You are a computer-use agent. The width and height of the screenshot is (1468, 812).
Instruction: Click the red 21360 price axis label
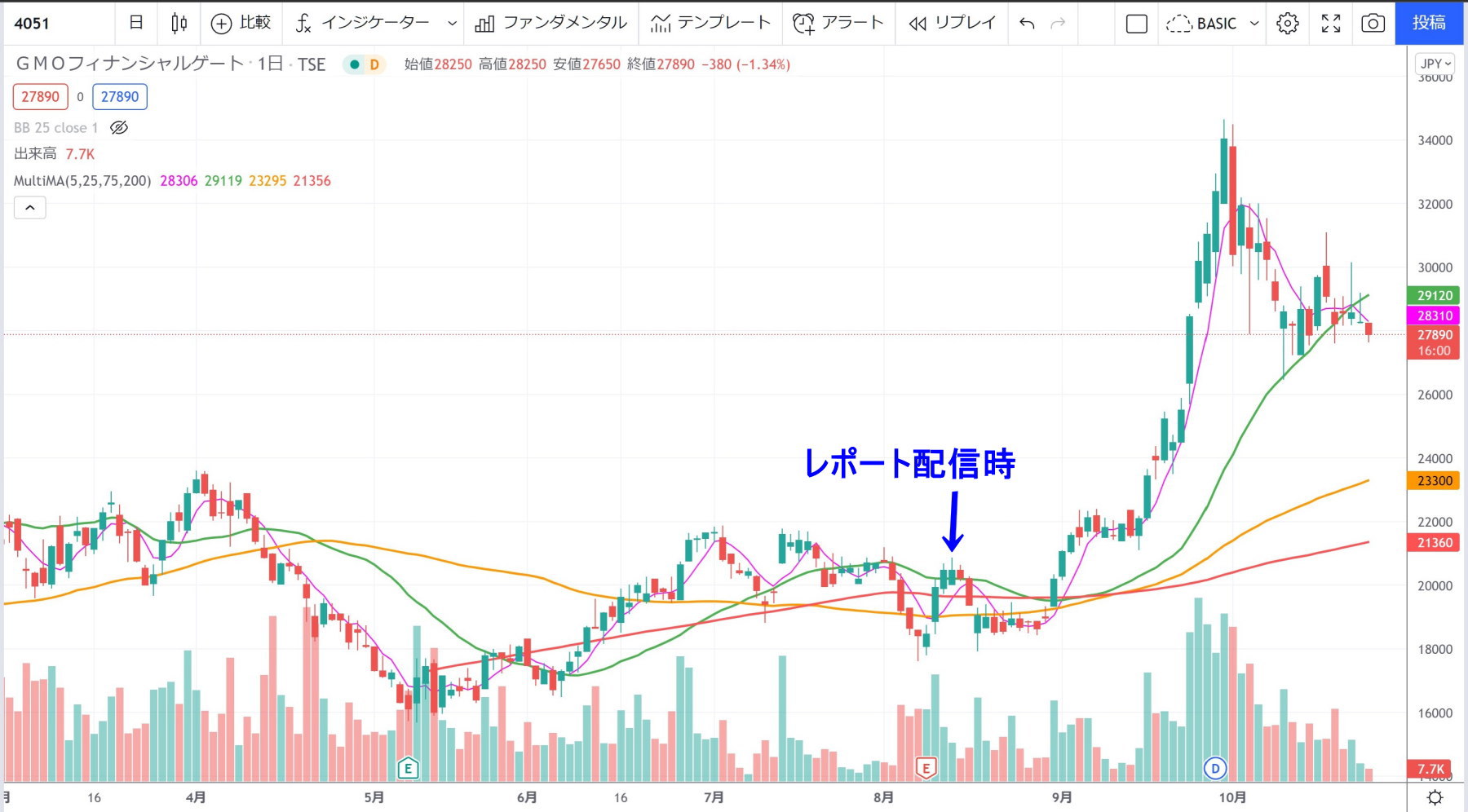pos(1435,543)
